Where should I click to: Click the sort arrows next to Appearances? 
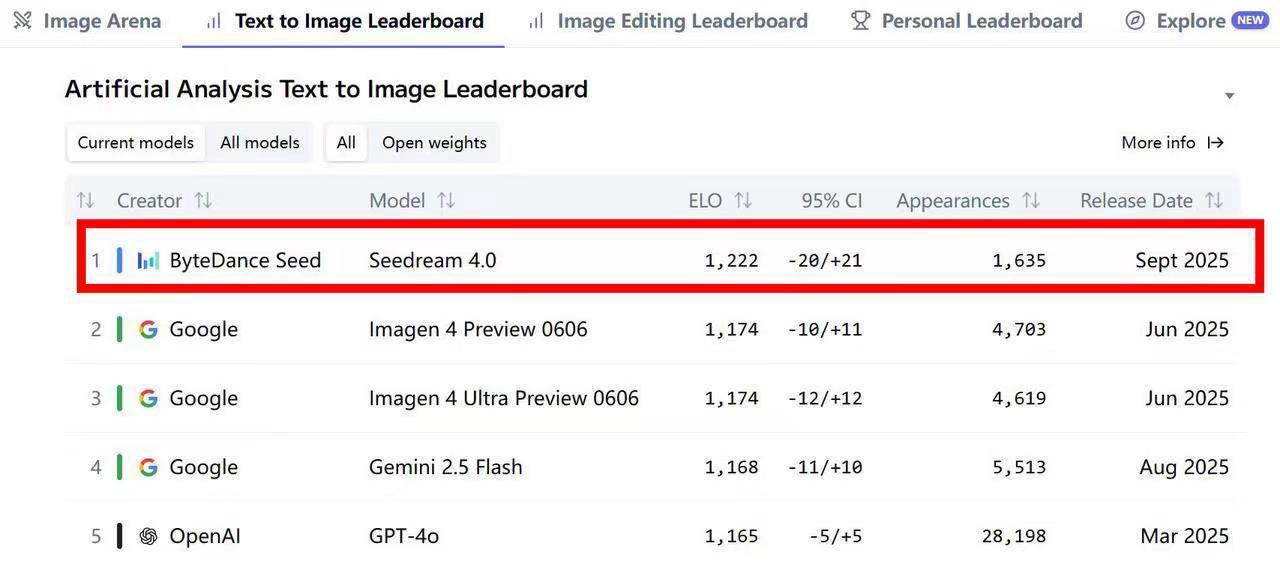click(x=1031, y=200)
